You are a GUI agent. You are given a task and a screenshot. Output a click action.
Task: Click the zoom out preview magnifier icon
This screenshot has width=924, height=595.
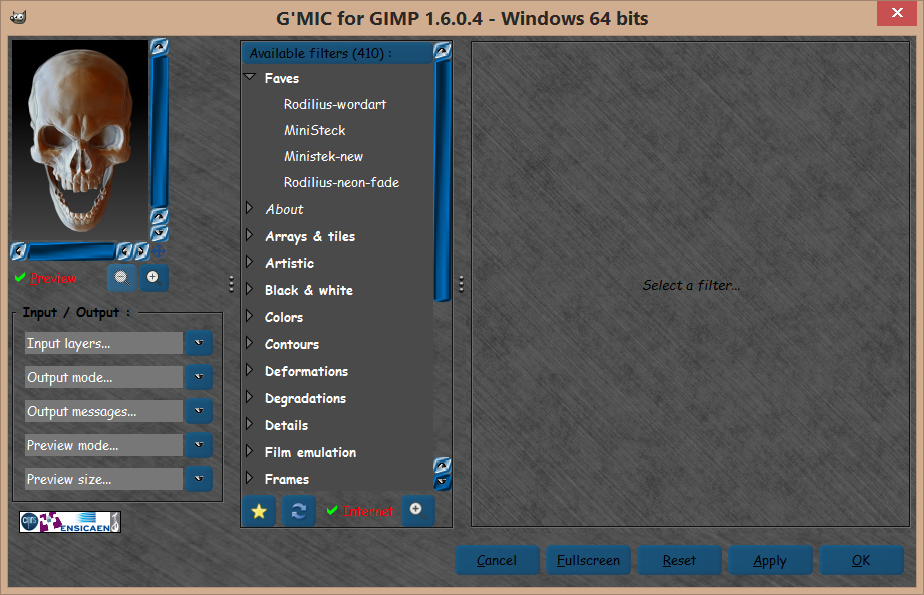point(122,277)
